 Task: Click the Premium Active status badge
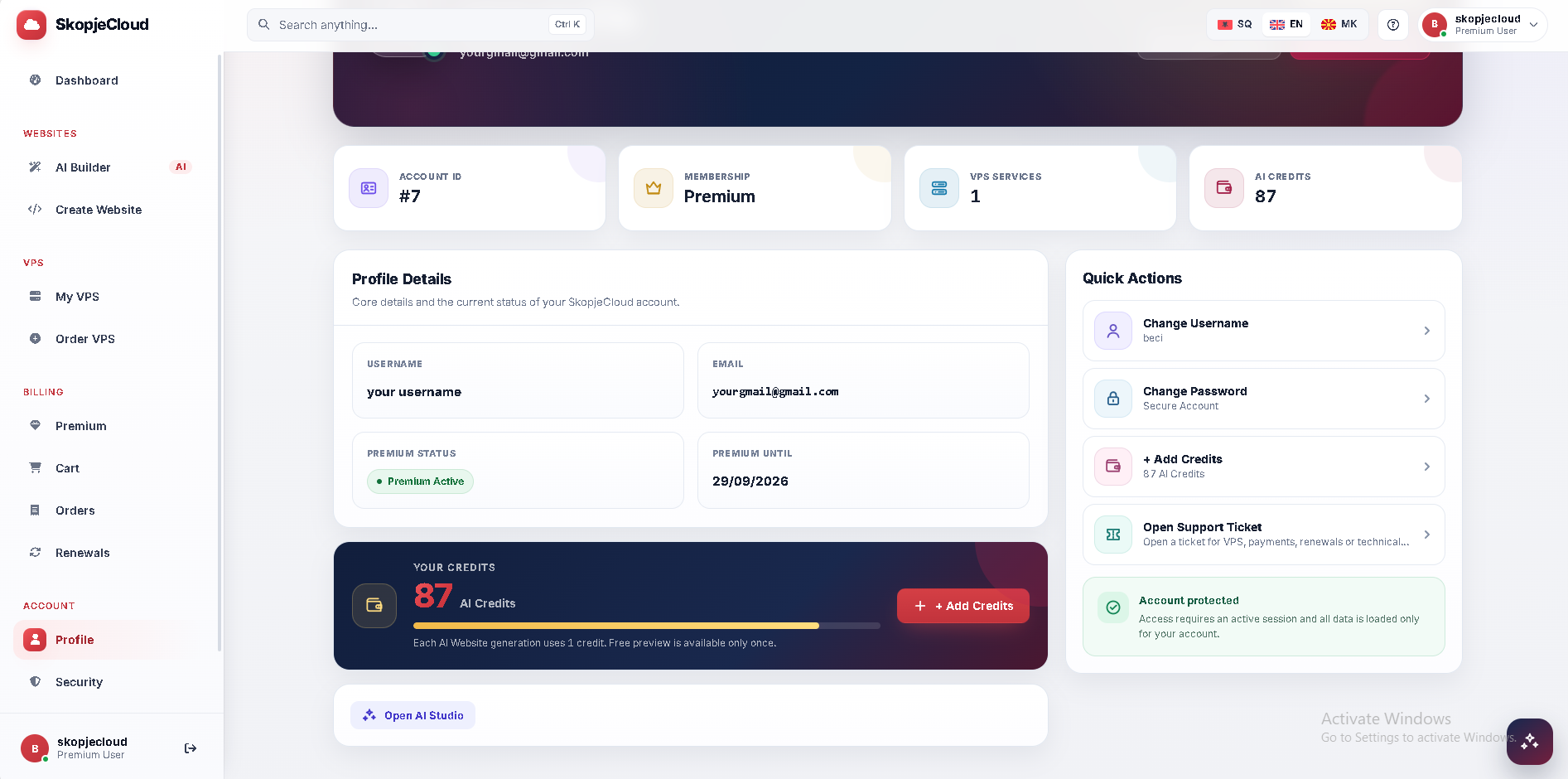tap(420, 481)
